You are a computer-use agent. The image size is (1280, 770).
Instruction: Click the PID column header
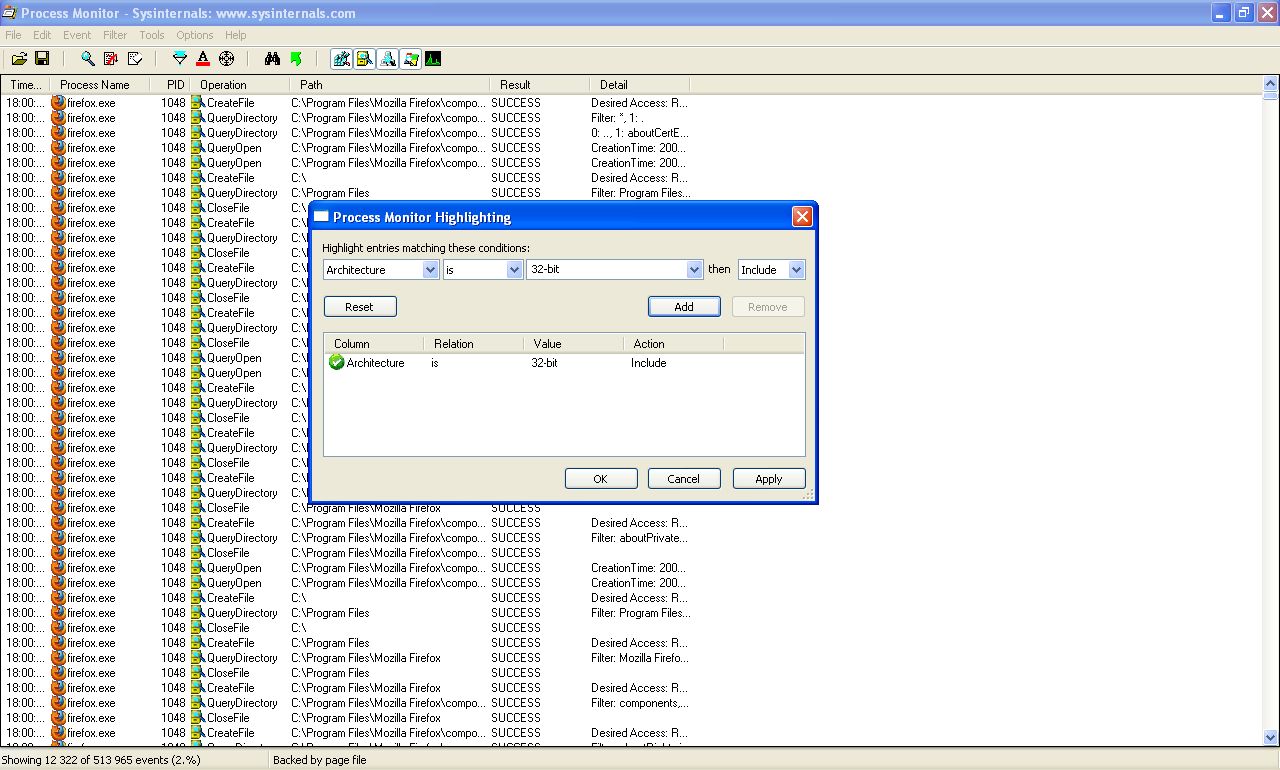click(170, 85)
